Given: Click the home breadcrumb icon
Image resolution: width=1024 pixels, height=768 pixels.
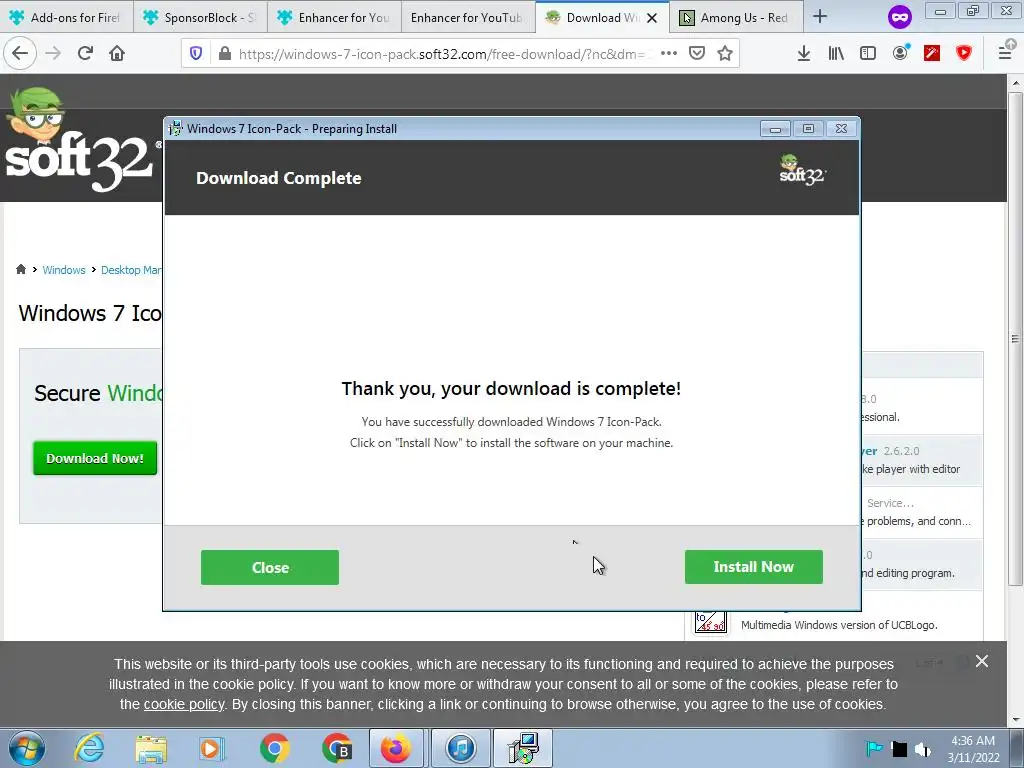Looking at the screenshot, I should 21,269.
